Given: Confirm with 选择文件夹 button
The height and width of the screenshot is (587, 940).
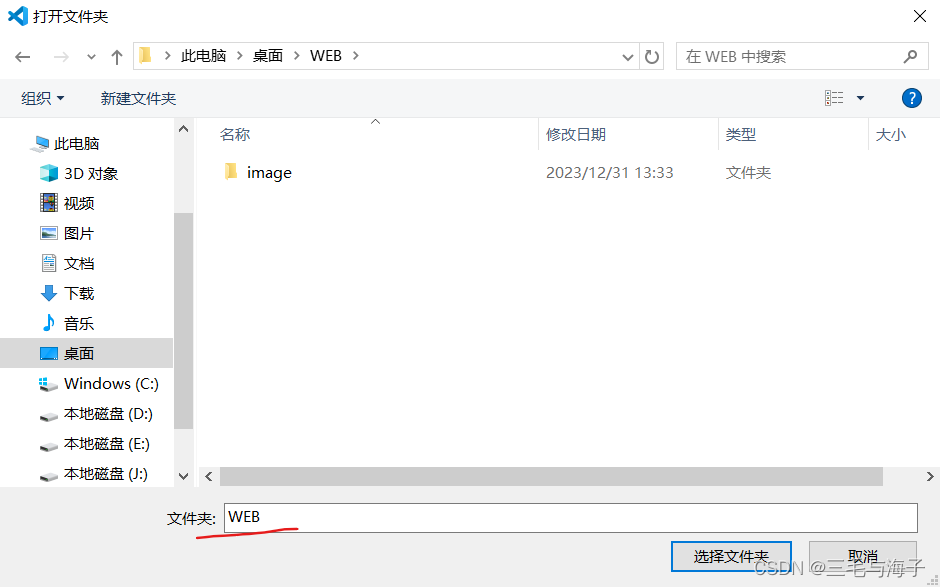Looking at the screenshot, I should point(731,556).
